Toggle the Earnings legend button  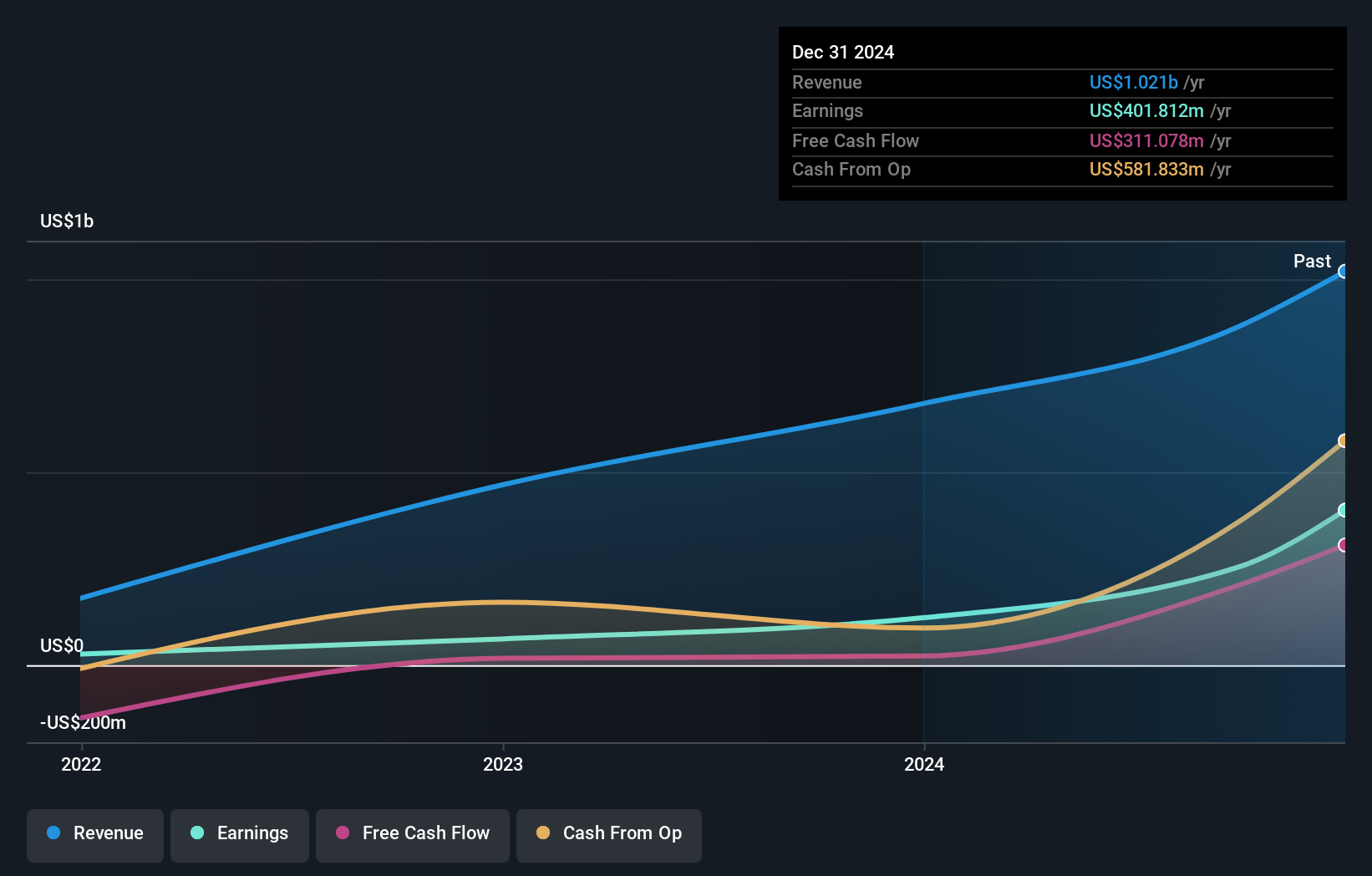[240, 835]
